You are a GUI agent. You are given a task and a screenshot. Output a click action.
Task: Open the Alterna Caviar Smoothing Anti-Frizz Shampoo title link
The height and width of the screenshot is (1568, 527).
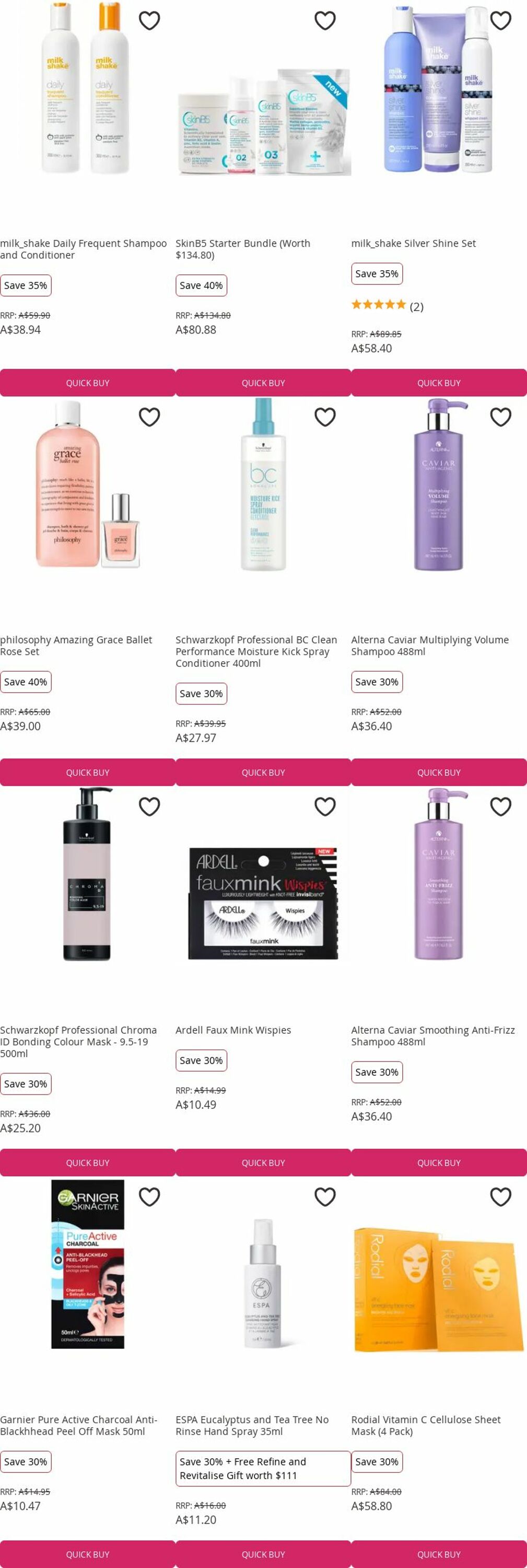pyautogui.click(x=432, y=1036)
